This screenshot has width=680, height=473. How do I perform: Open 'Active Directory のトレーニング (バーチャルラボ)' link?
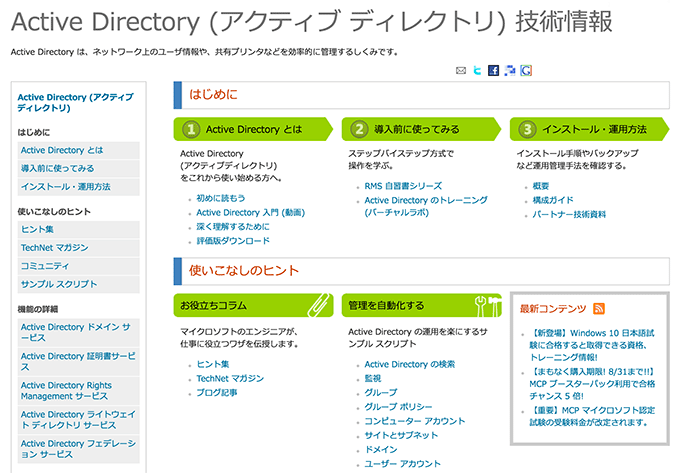tap(426, 206)
